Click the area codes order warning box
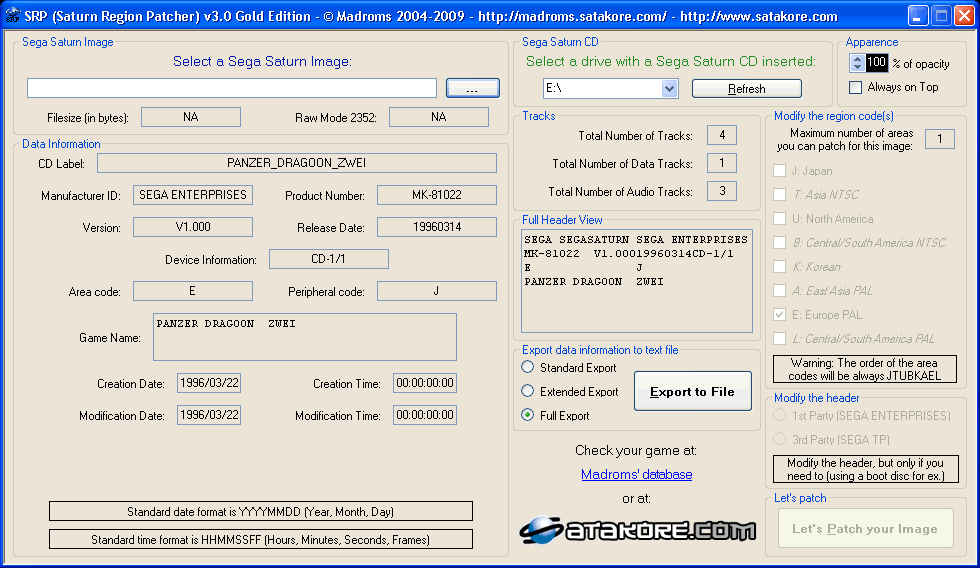Viewport: 980px width, 568px height. point(865,369)
